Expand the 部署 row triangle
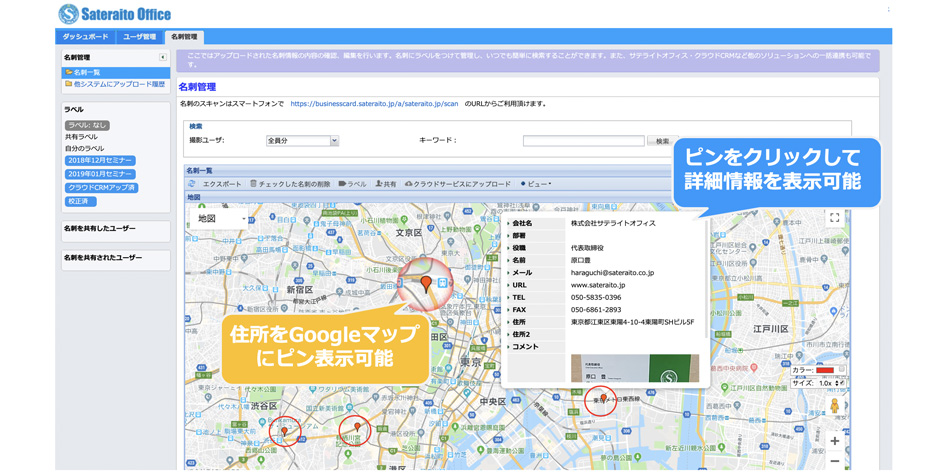This screenshot has width=948, height=474. pos(509,236)
